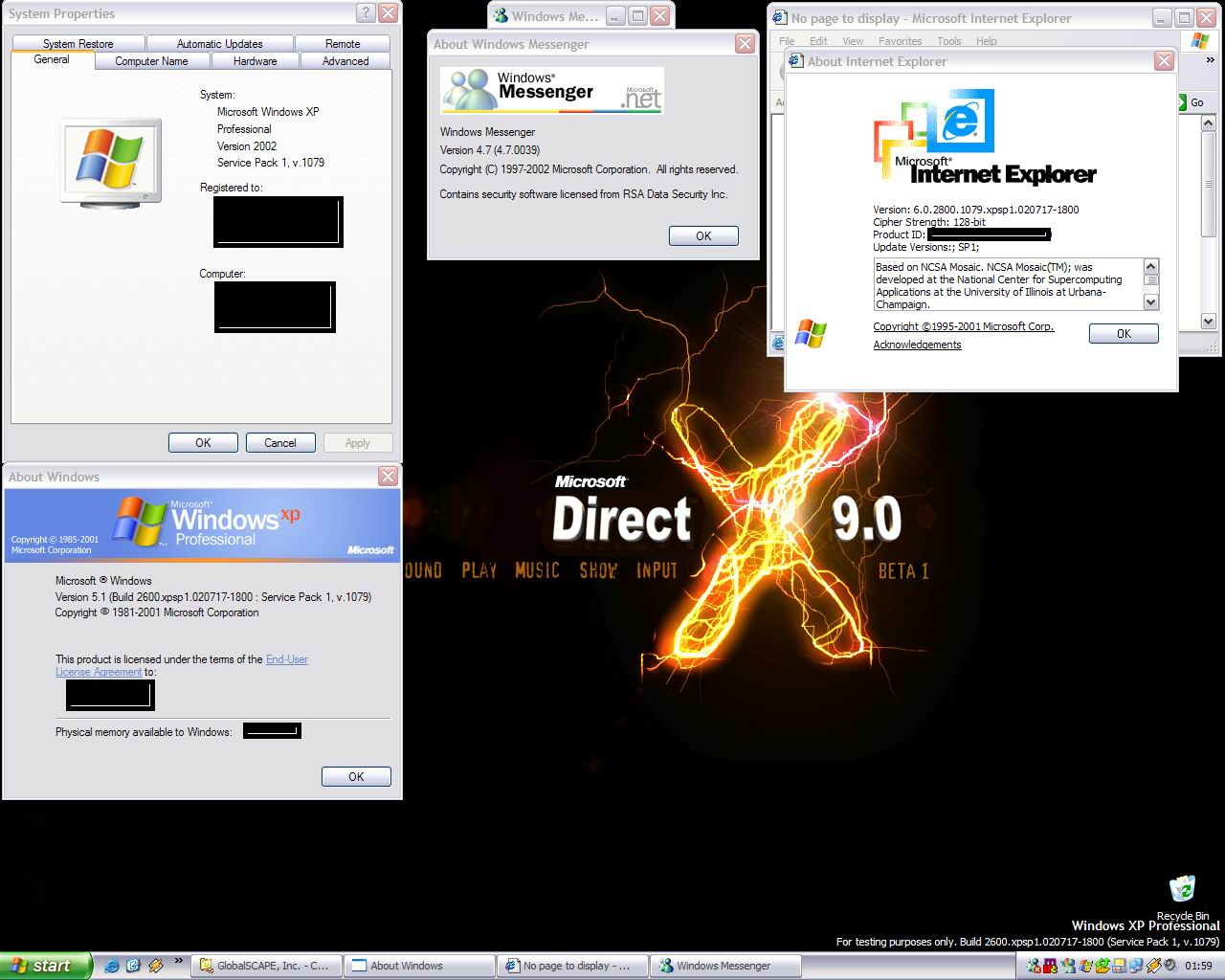Expand the hidden Quick Launch chevron

click(x=179, y=960)
